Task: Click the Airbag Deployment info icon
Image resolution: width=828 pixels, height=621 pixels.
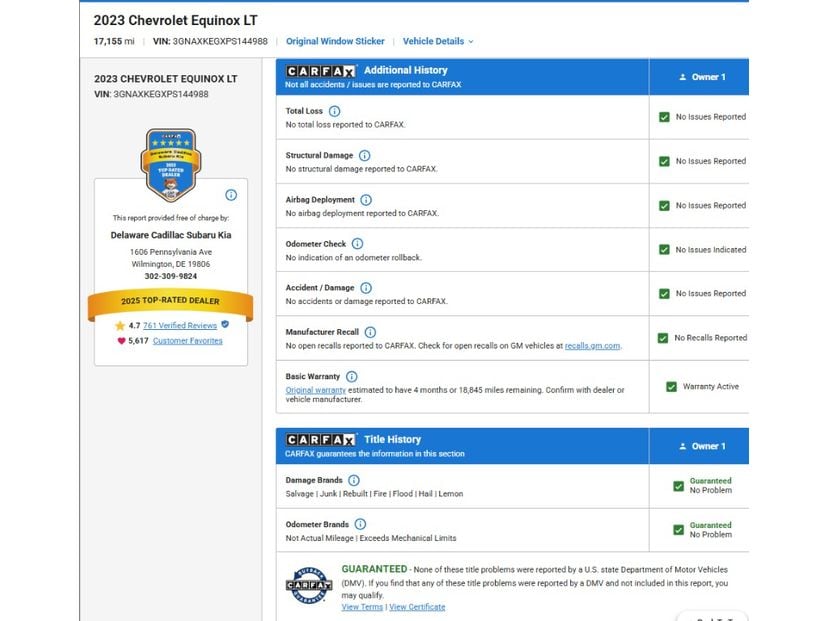Action: 366,200
